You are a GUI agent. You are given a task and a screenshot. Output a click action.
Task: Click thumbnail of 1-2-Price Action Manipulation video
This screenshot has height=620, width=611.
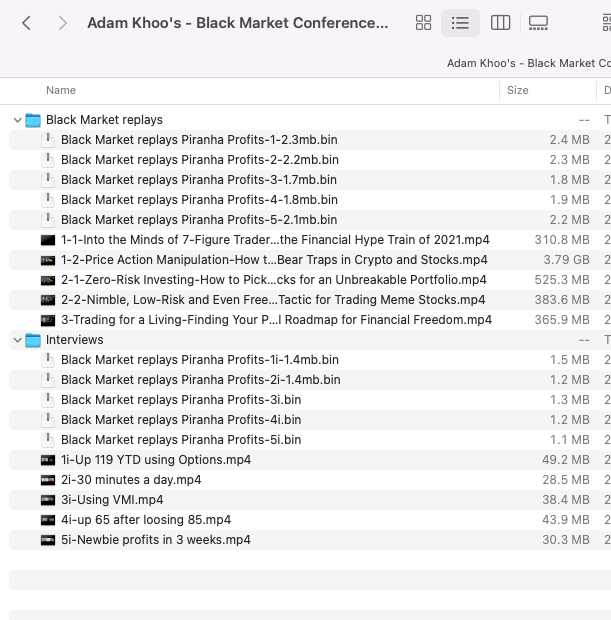point(48,260)
